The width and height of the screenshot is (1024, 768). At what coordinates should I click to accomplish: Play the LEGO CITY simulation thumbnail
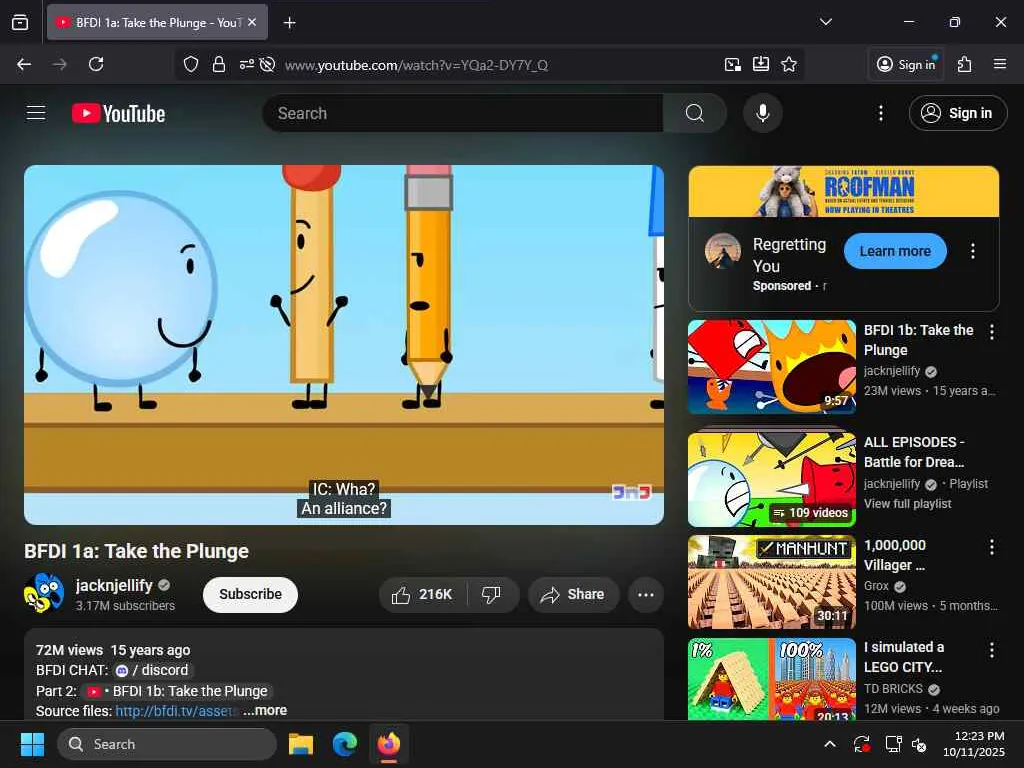pyautogui.click(x=771, y=679)
